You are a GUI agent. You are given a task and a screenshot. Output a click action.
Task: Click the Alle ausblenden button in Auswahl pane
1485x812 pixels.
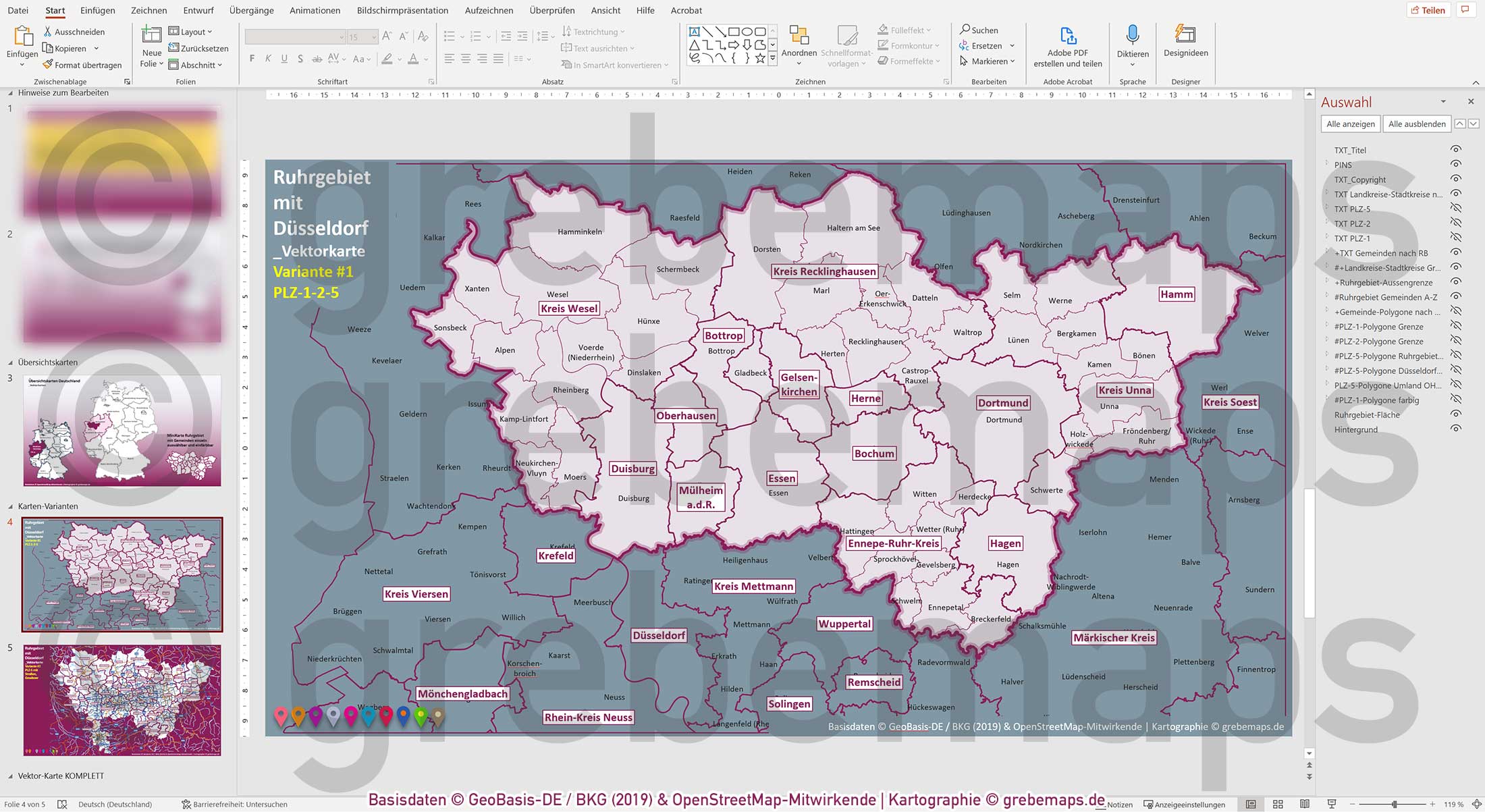[1417, 124]
